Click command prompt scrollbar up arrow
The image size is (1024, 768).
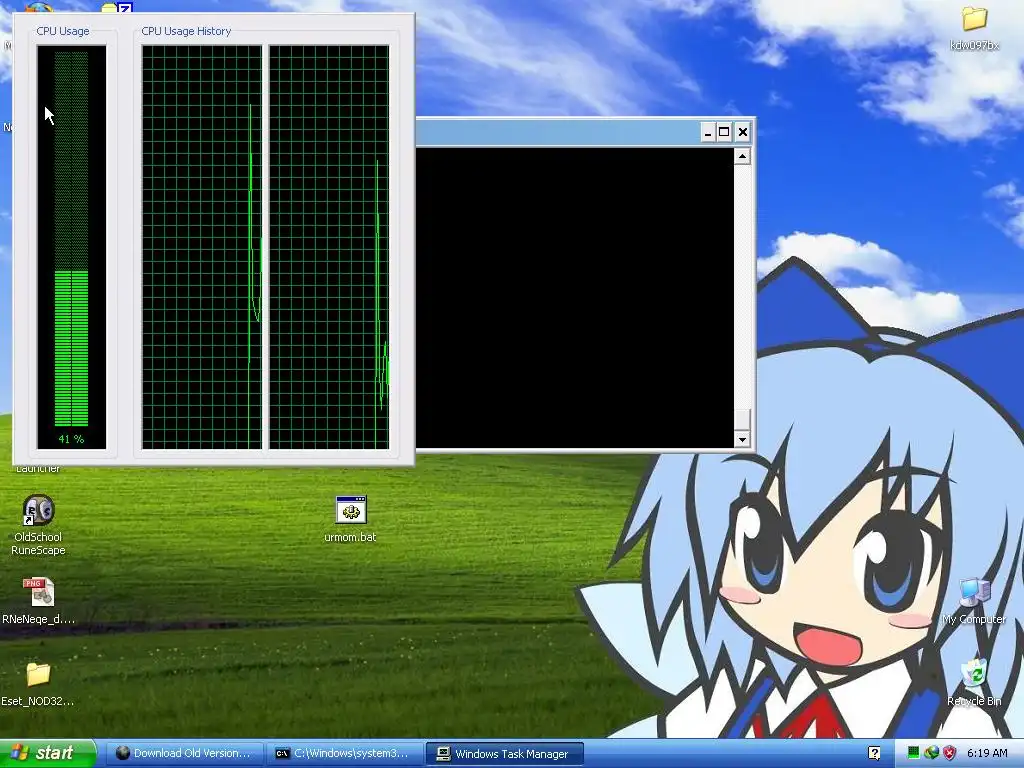pyautogui.click(x=742, y=156)
